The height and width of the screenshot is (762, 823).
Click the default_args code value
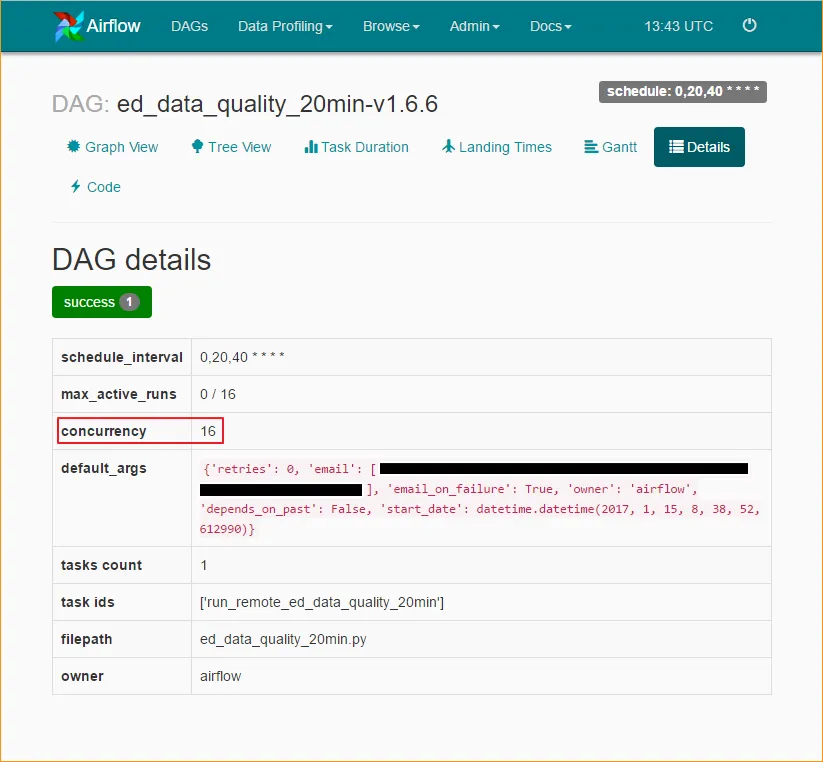(x=480, y=499)
